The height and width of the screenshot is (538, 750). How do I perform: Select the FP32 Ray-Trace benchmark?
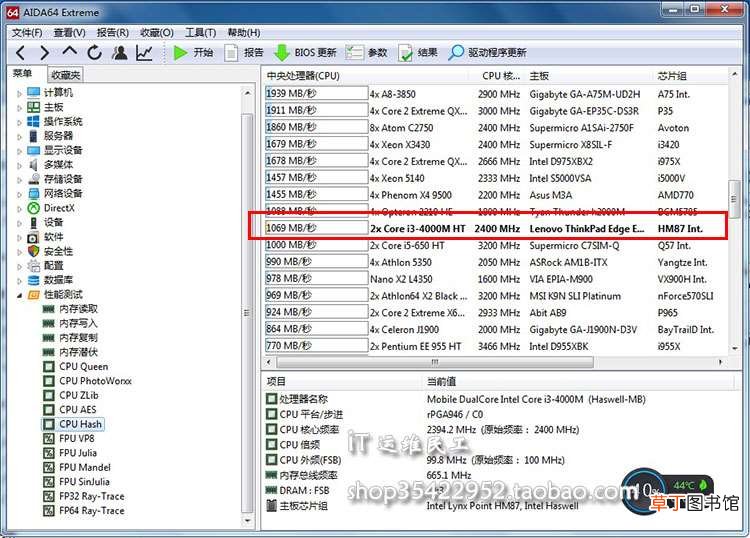point(84,496)
